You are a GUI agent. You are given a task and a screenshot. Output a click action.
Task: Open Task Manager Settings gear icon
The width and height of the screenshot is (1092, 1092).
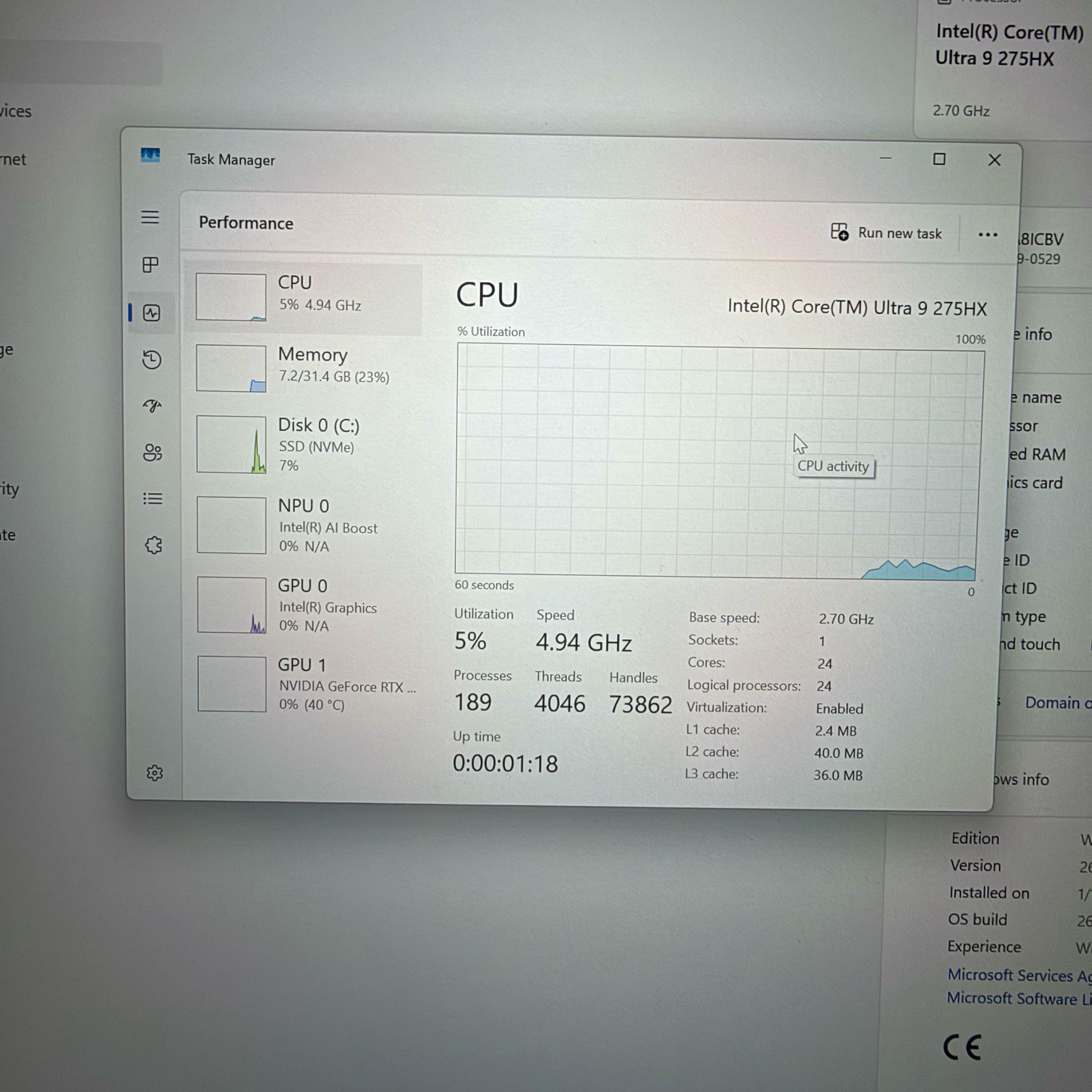click(x=154, y=773)
